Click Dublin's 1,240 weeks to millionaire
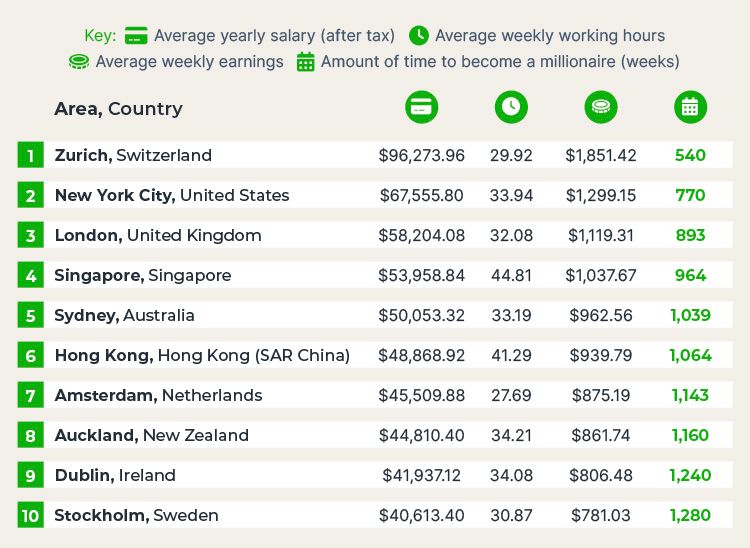 pyautogui.click(x=689, y=475)
